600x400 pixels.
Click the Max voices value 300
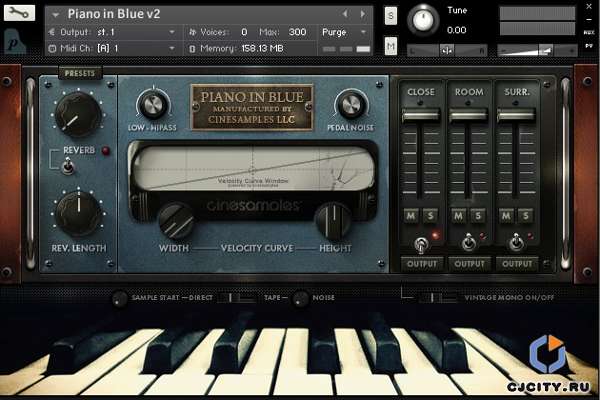coord(297,32)
